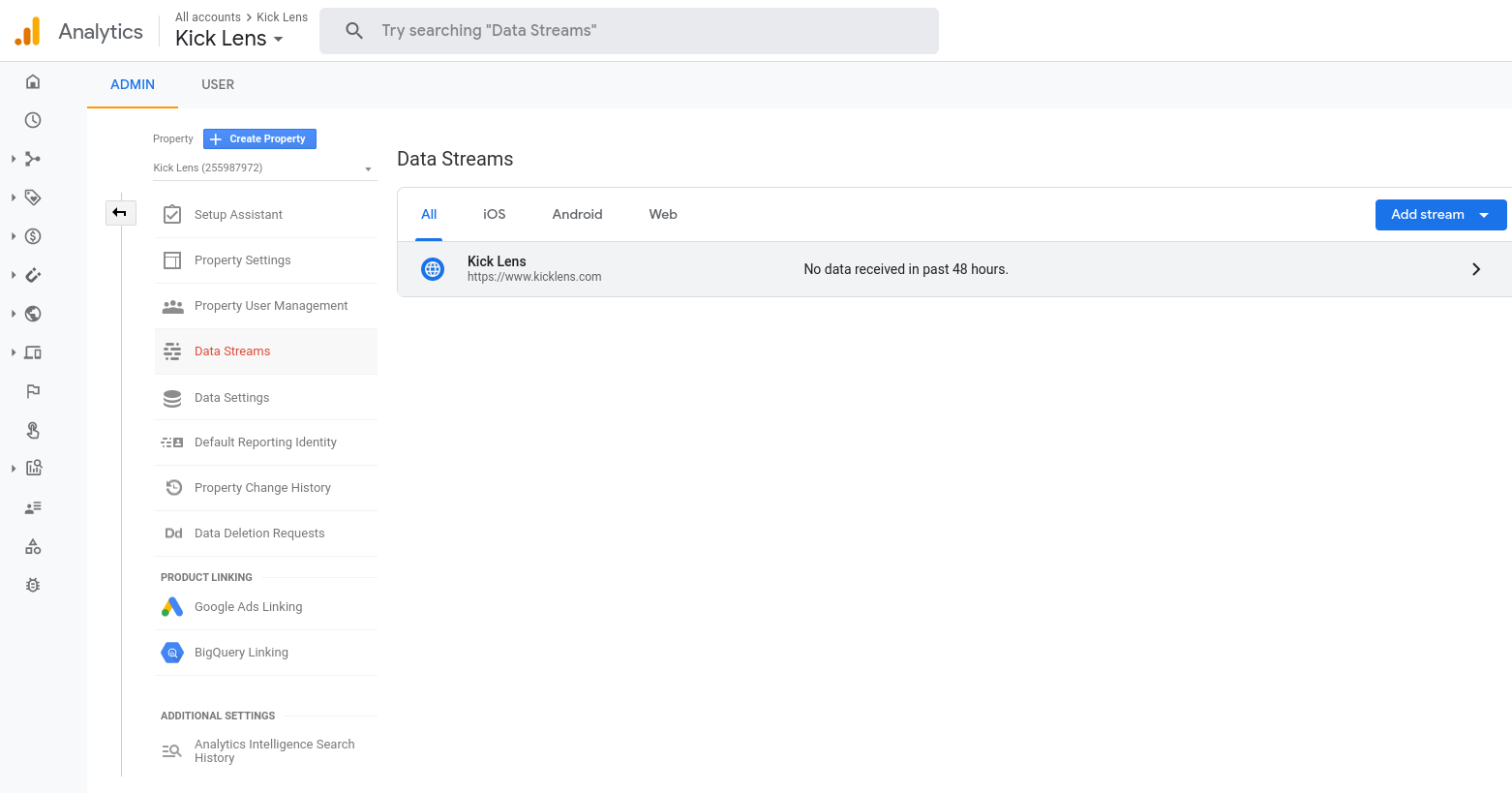Viewport: 1512px width, 793px height.
Task: Select the iOS streams tab
Action: point(495,214)
